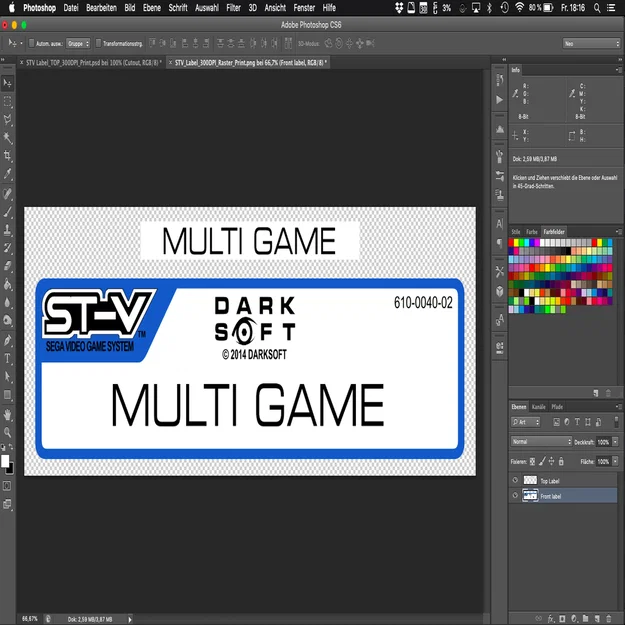The height and width of the screenshot is (625, 625).
Task: Select the Rectangle shape tool
Action: click(8, 395)
